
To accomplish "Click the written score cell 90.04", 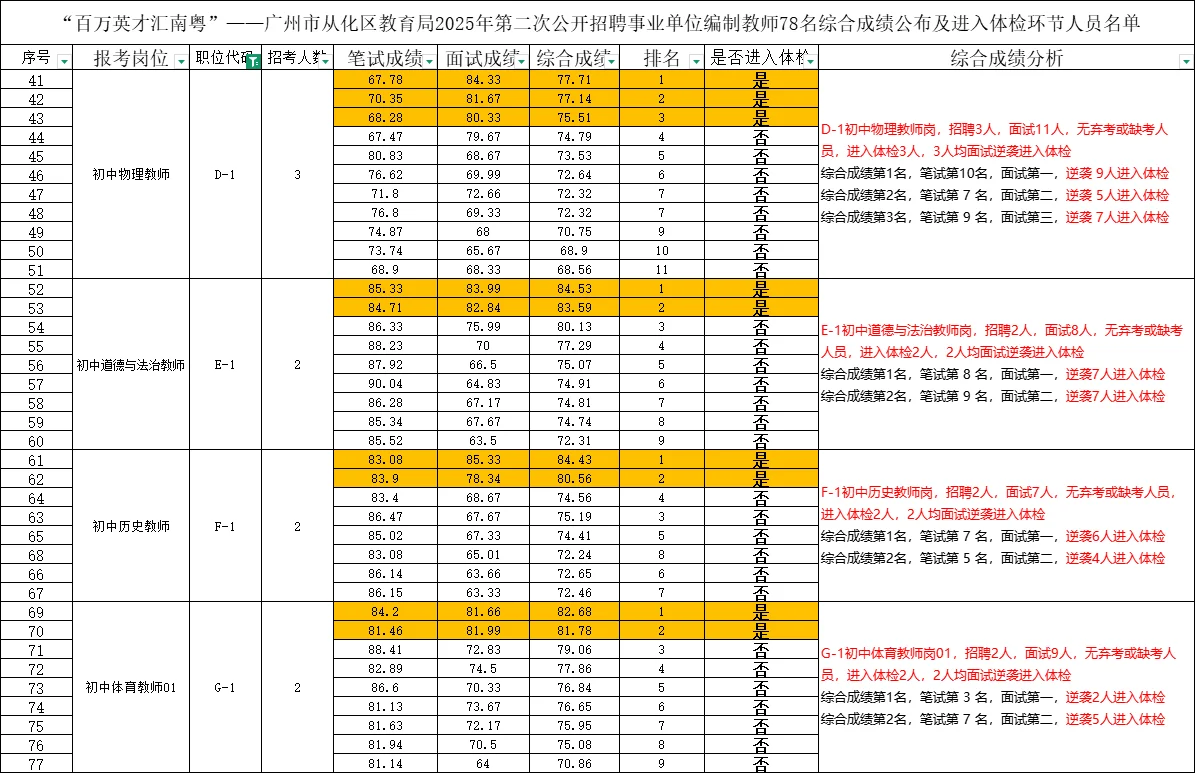I will point(386,383).
